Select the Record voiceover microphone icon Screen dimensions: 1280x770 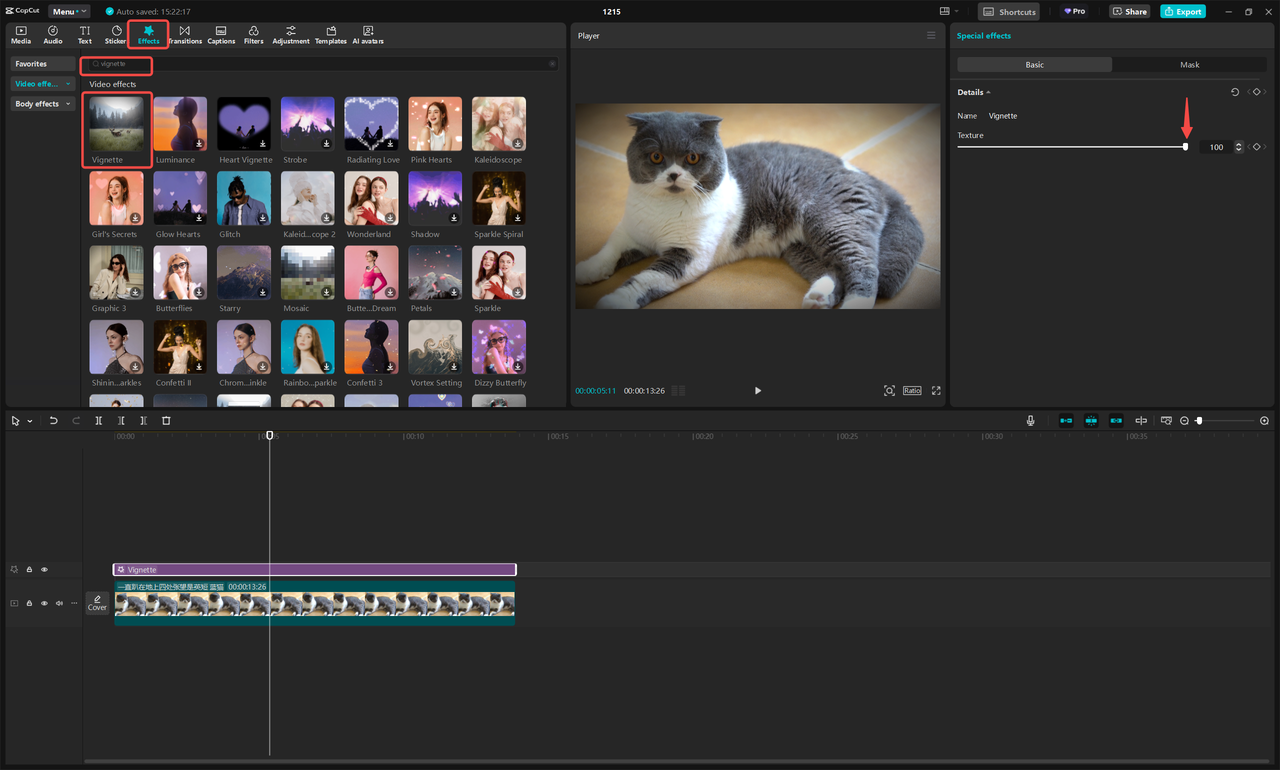coord(1030,420)
